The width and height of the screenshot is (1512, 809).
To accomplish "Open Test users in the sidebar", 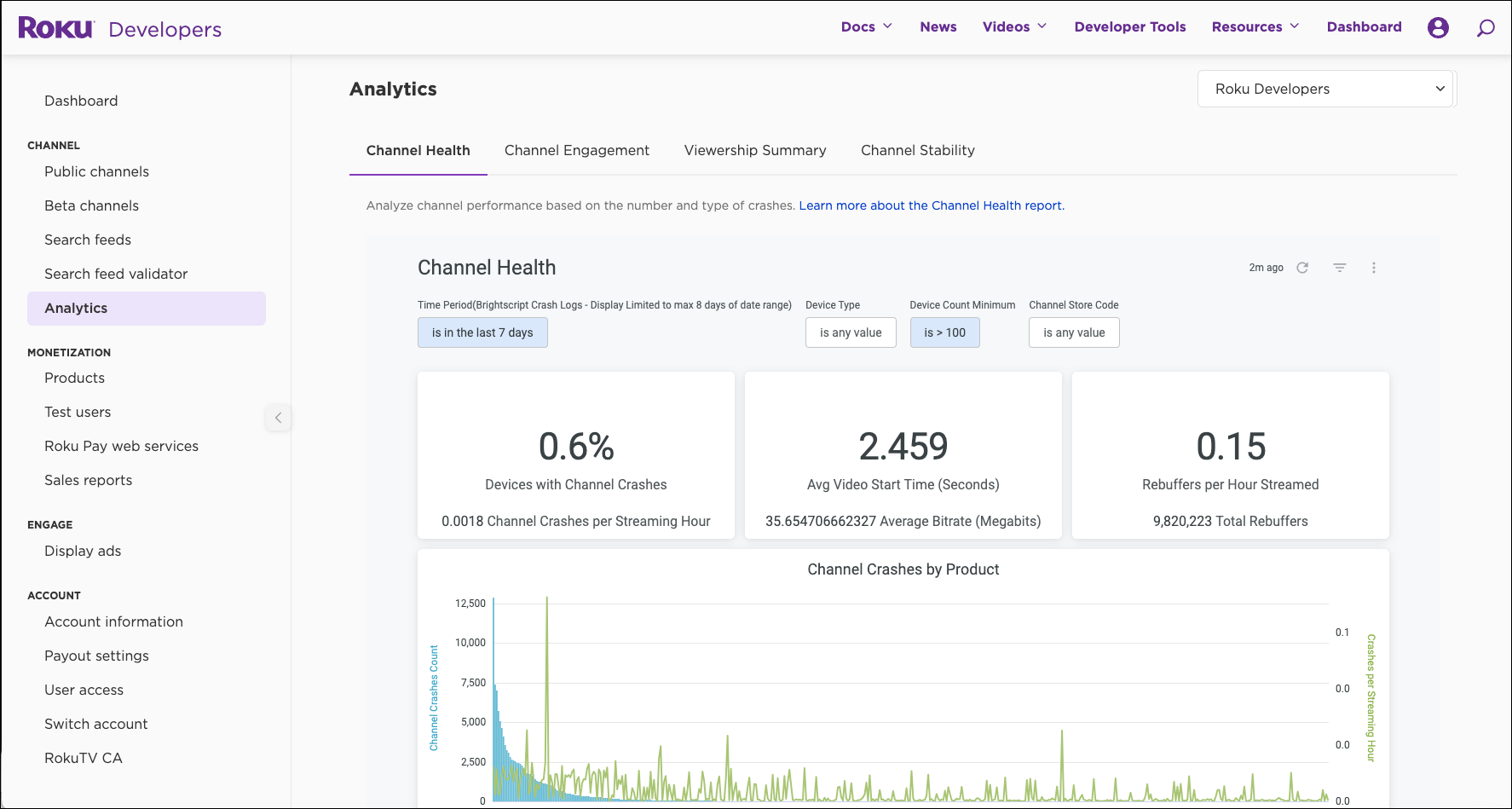I will tap(78, 412).
